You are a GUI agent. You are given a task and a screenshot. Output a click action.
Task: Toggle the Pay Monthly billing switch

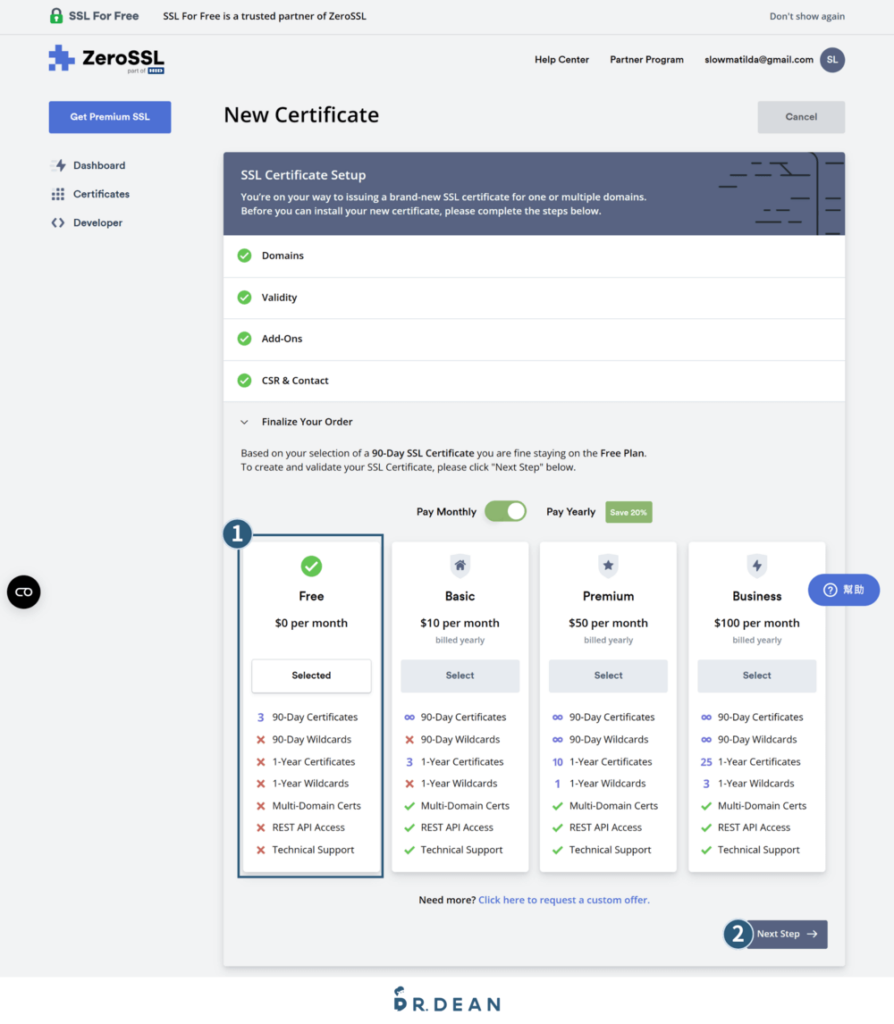505,511
